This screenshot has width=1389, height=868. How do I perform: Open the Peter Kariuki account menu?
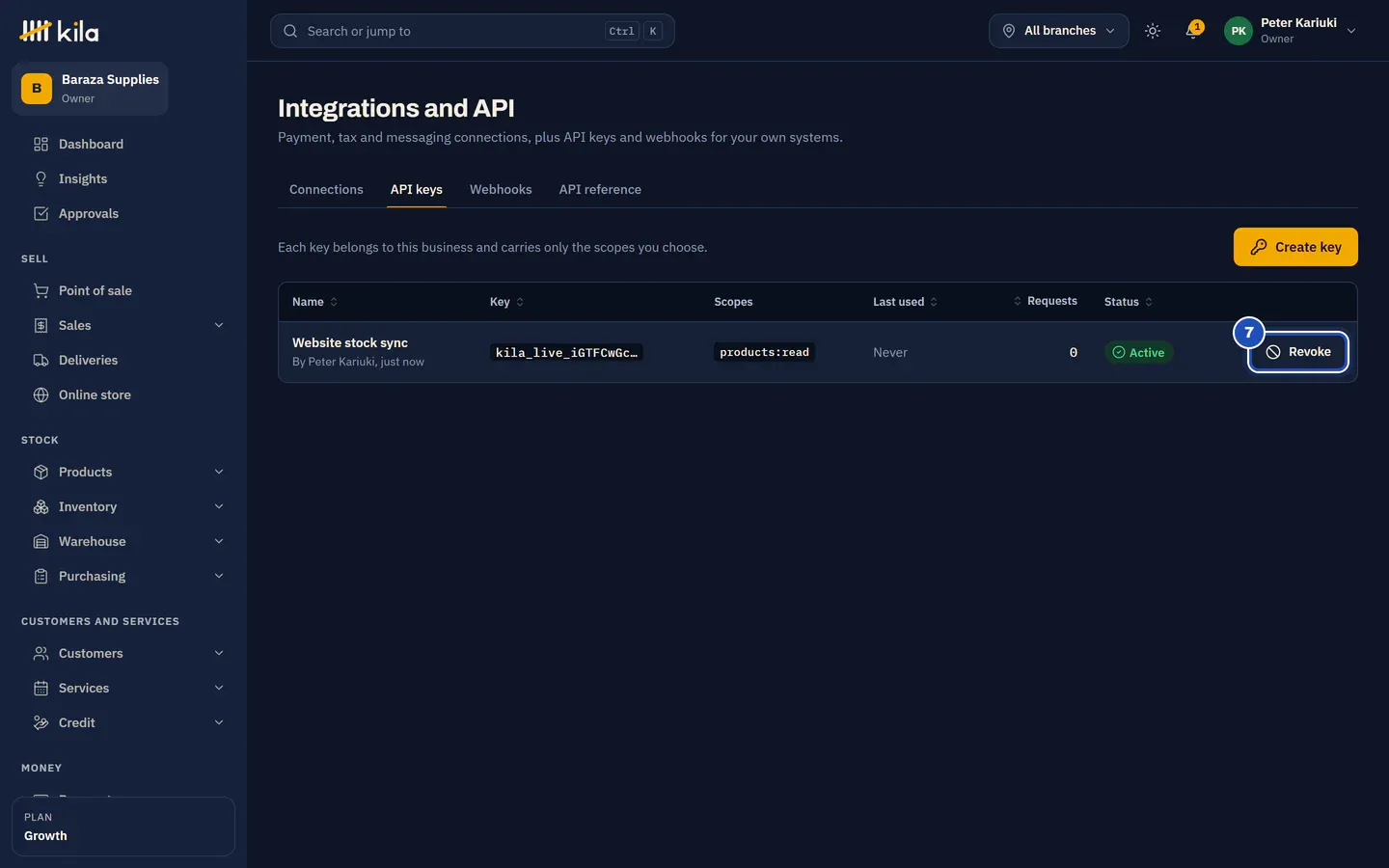coord(1291,31)
